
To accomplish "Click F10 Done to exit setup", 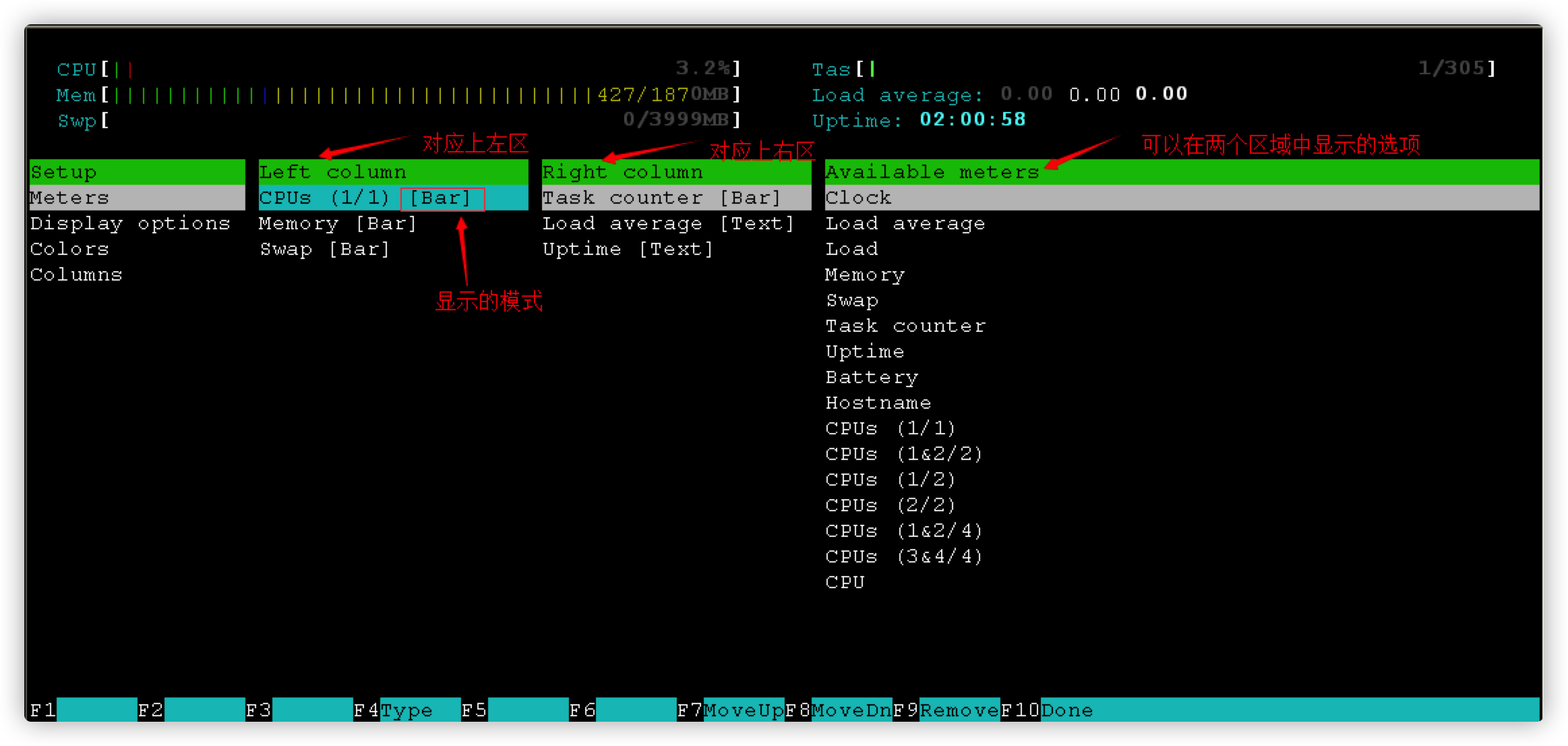I will pos(1066,710).
